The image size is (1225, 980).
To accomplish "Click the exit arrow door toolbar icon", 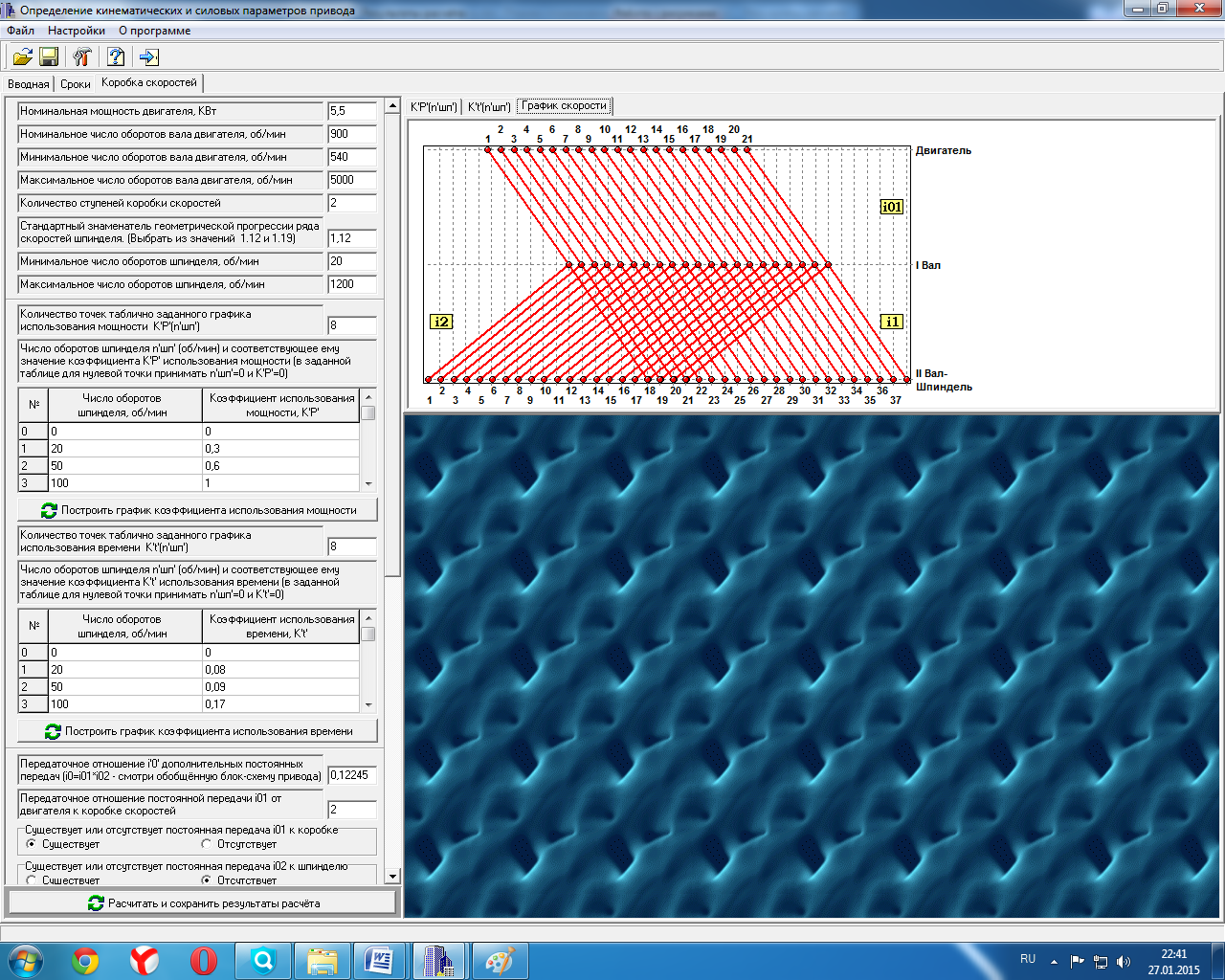I will pyautogui.click(x=148, y=57).
